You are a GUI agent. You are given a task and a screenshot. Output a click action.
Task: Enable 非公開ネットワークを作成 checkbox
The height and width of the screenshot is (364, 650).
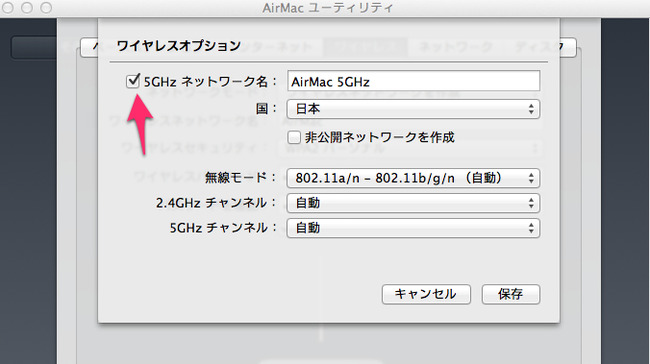click(x=294, y=137)
